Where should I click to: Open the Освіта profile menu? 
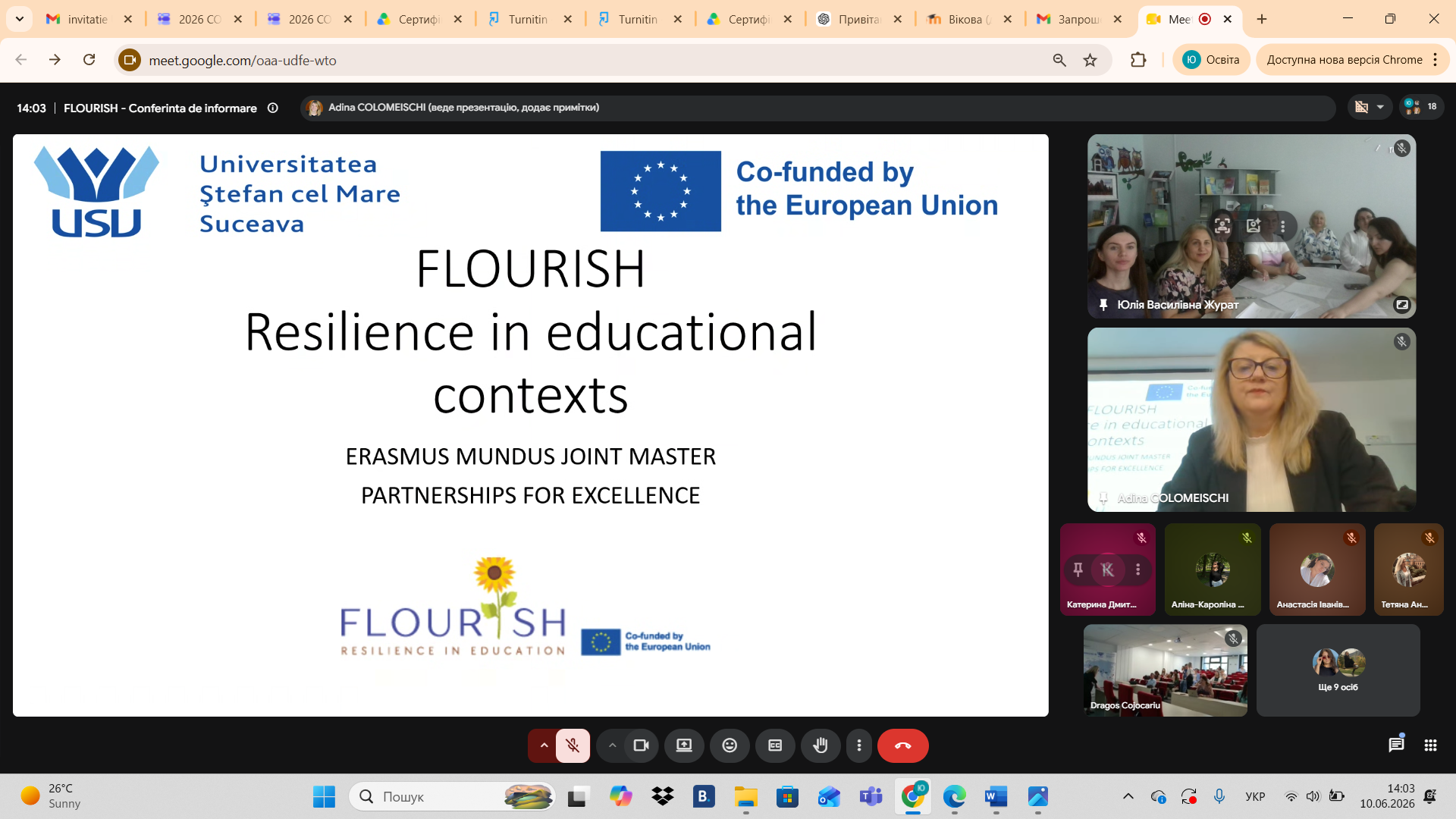[x=1211, y=60]
